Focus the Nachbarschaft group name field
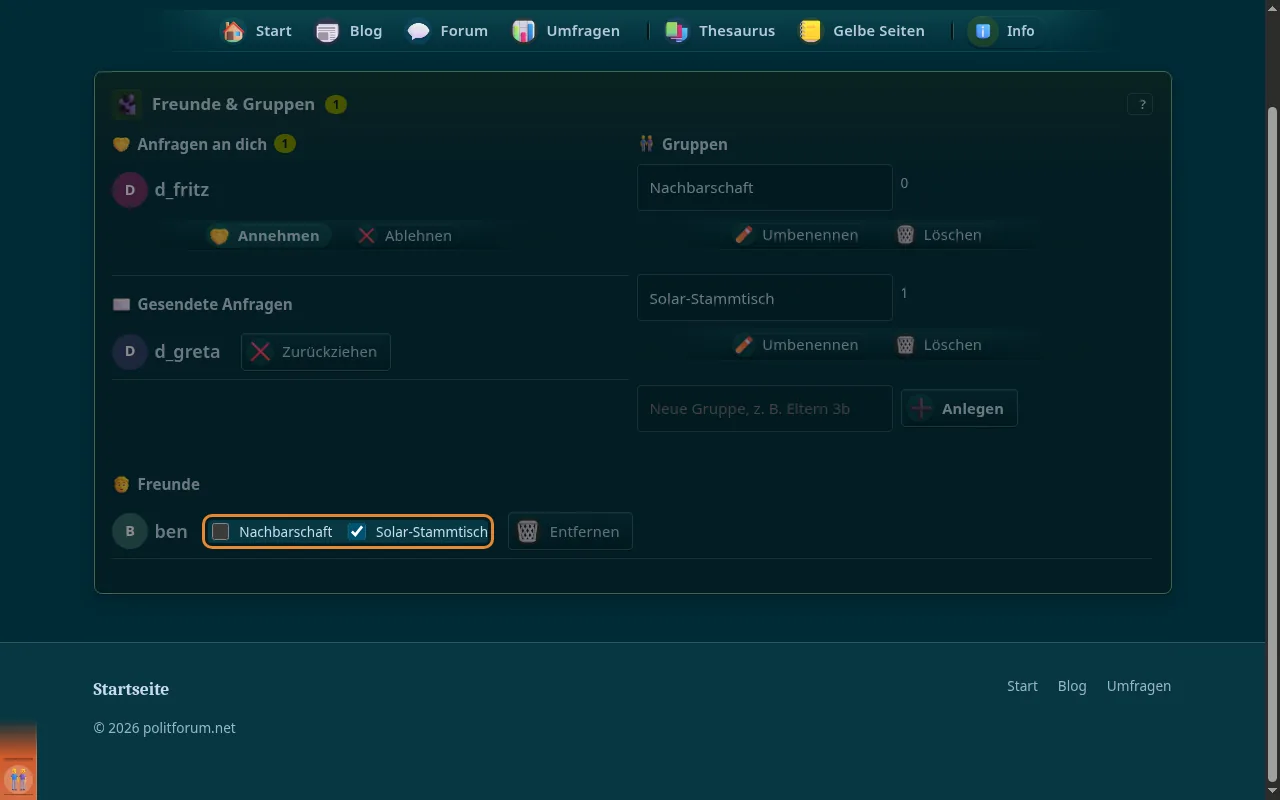 pos(765,188)
